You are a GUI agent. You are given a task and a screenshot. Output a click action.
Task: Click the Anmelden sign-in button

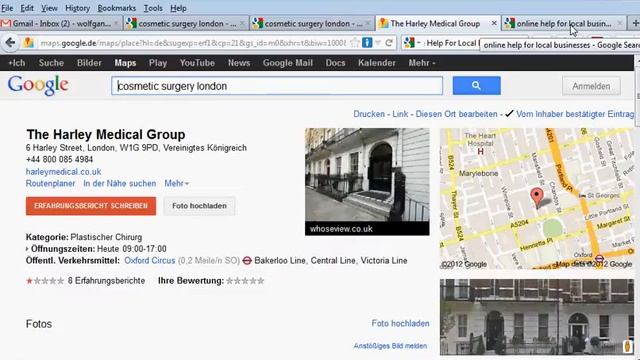(x=591, y=86)
